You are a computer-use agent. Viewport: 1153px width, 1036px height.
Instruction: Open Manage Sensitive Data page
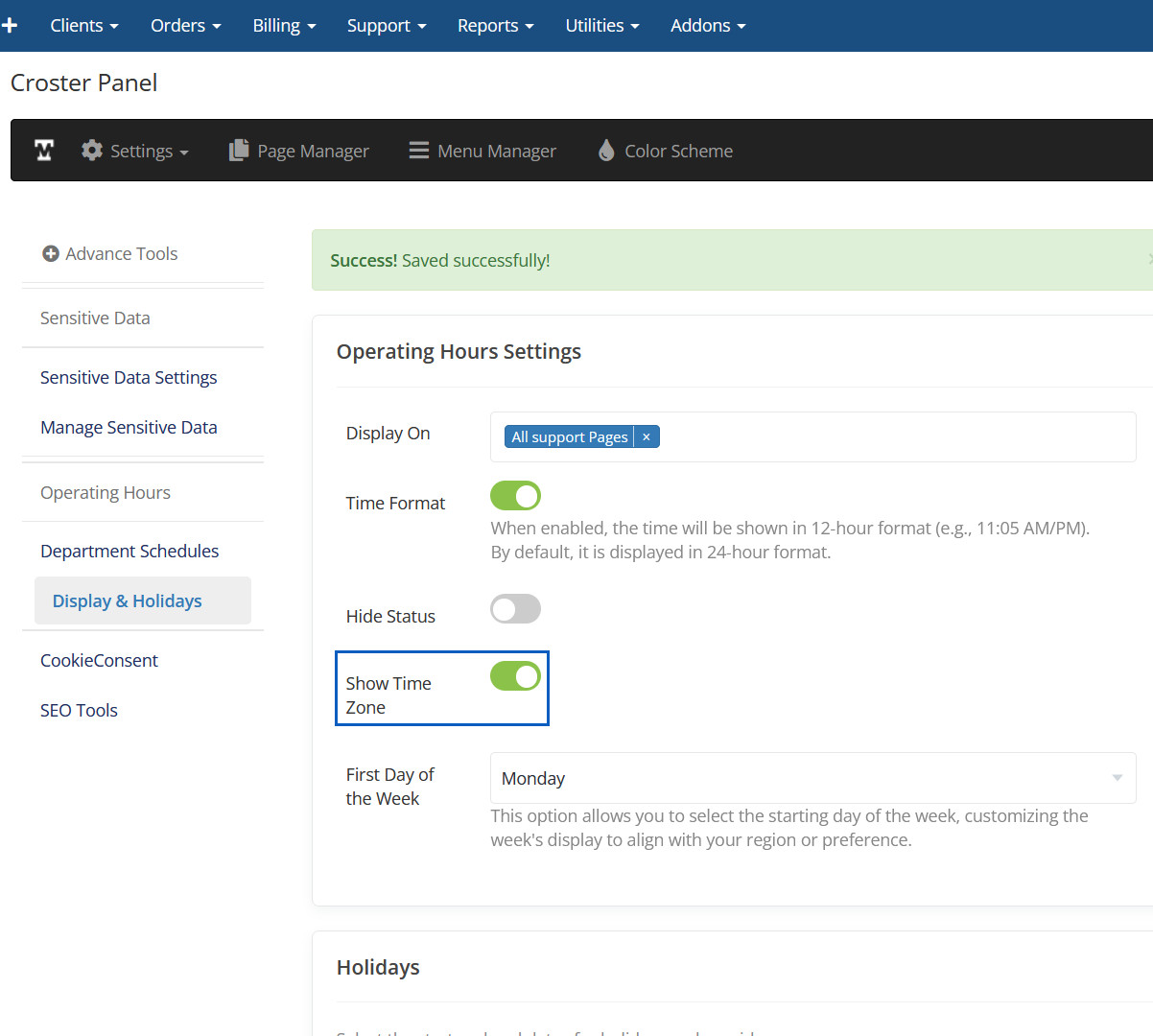click(129, 428)
